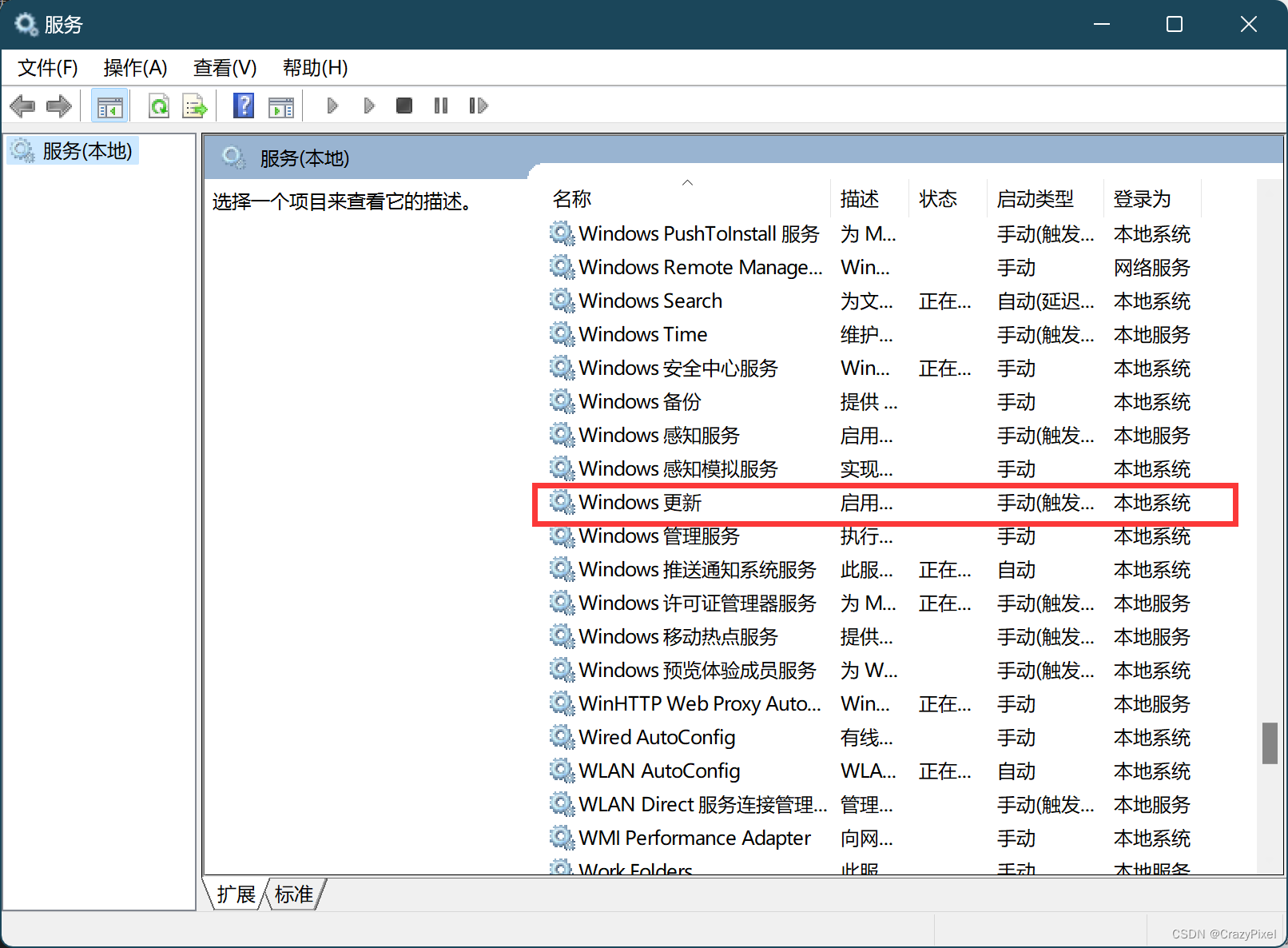The width and height of the screenshot is (1288, 948).
Task: Click 自动(延迟 startup type of Windows Search
Action: tap(1045, 301)
